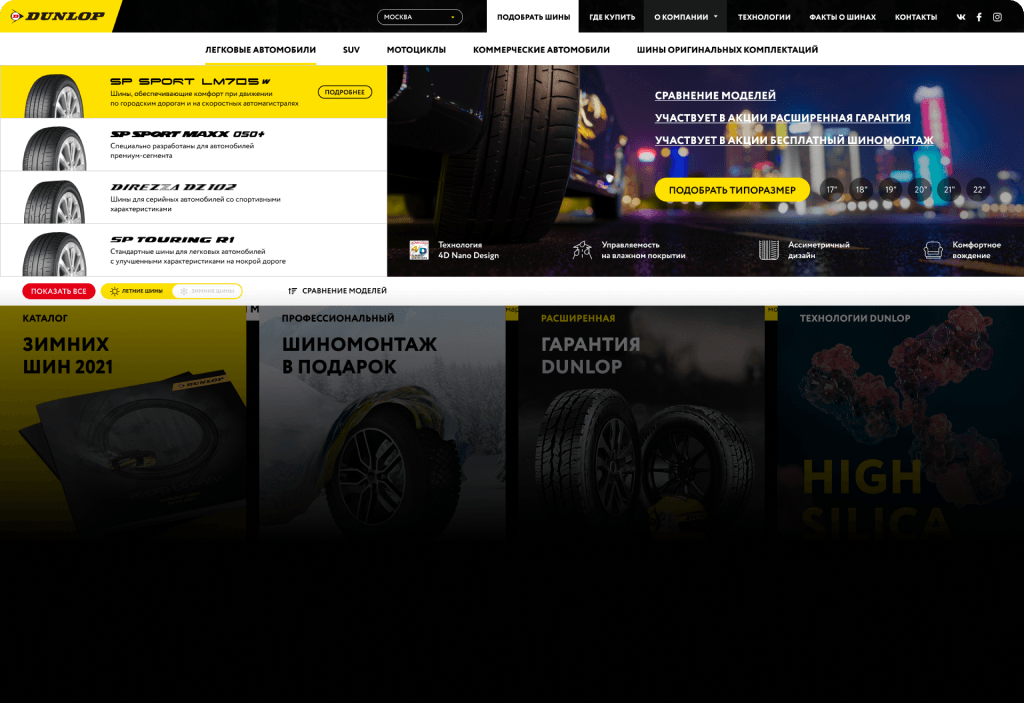Select the Direzza DZ102 tire image
1024x703 pixels.
54,201
